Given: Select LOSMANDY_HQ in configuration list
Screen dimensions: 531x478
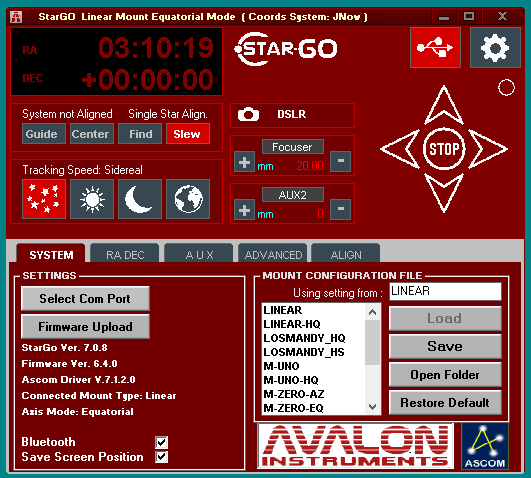Looking at the screenshot, I should pyautogui.click(x=313, y=338).
